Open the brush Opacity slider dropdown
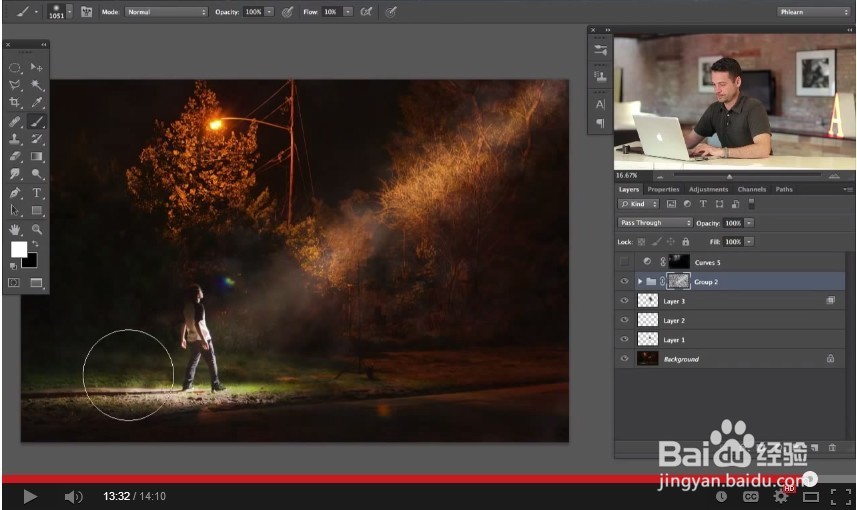This screenshot has width=857, height=510. [x=269, y=11]
